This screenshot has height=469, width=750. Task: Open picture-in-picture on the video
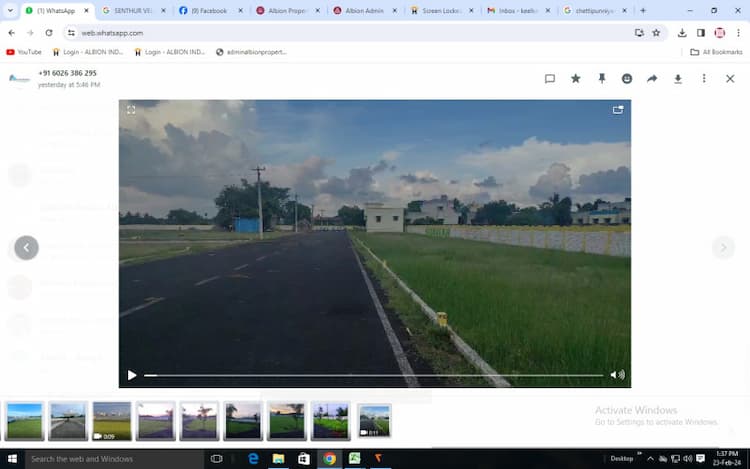tap(618, 110)
